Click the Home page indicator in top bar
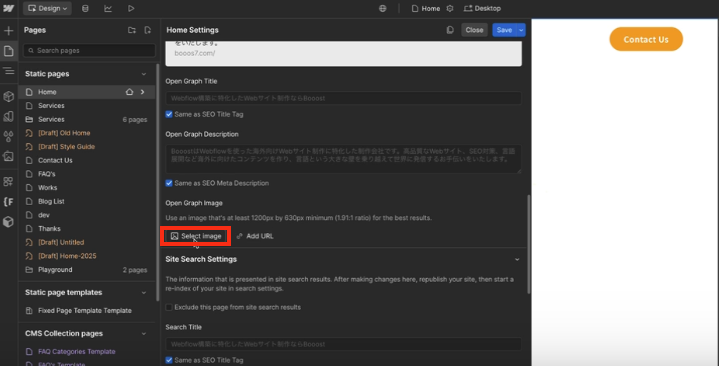This screenshot has height=366, width=719. click(426, 8)
